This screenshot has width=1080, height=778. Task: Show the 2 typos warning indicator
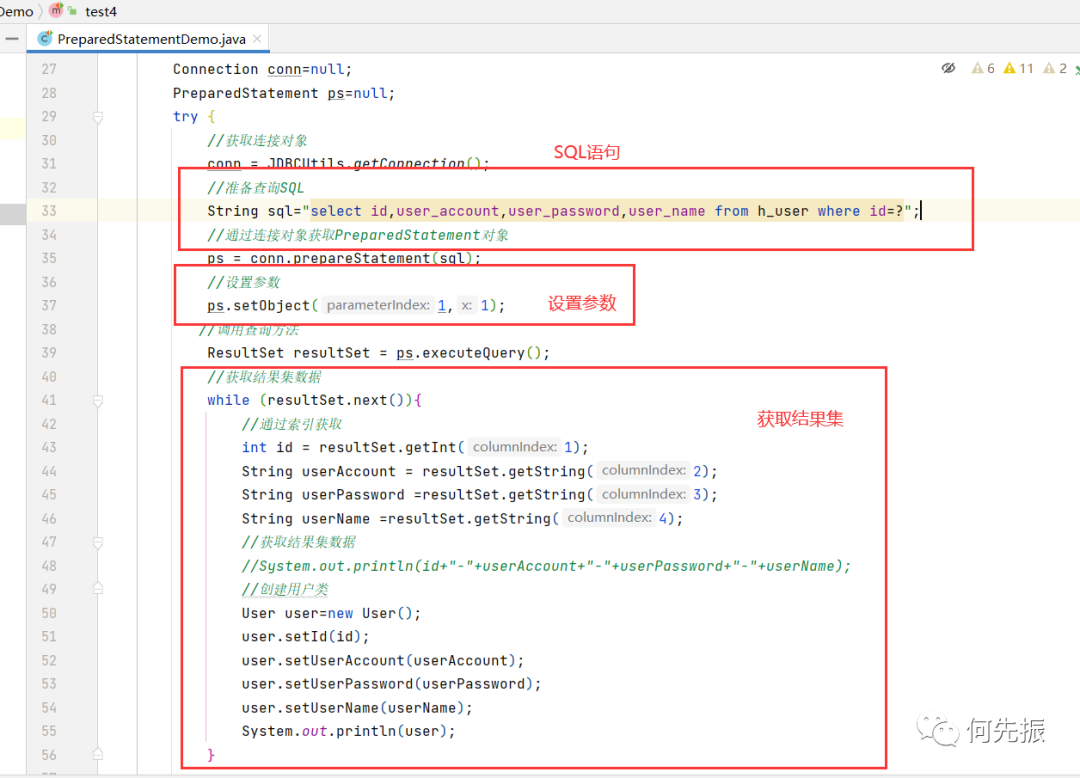[x=1055, y=68]
